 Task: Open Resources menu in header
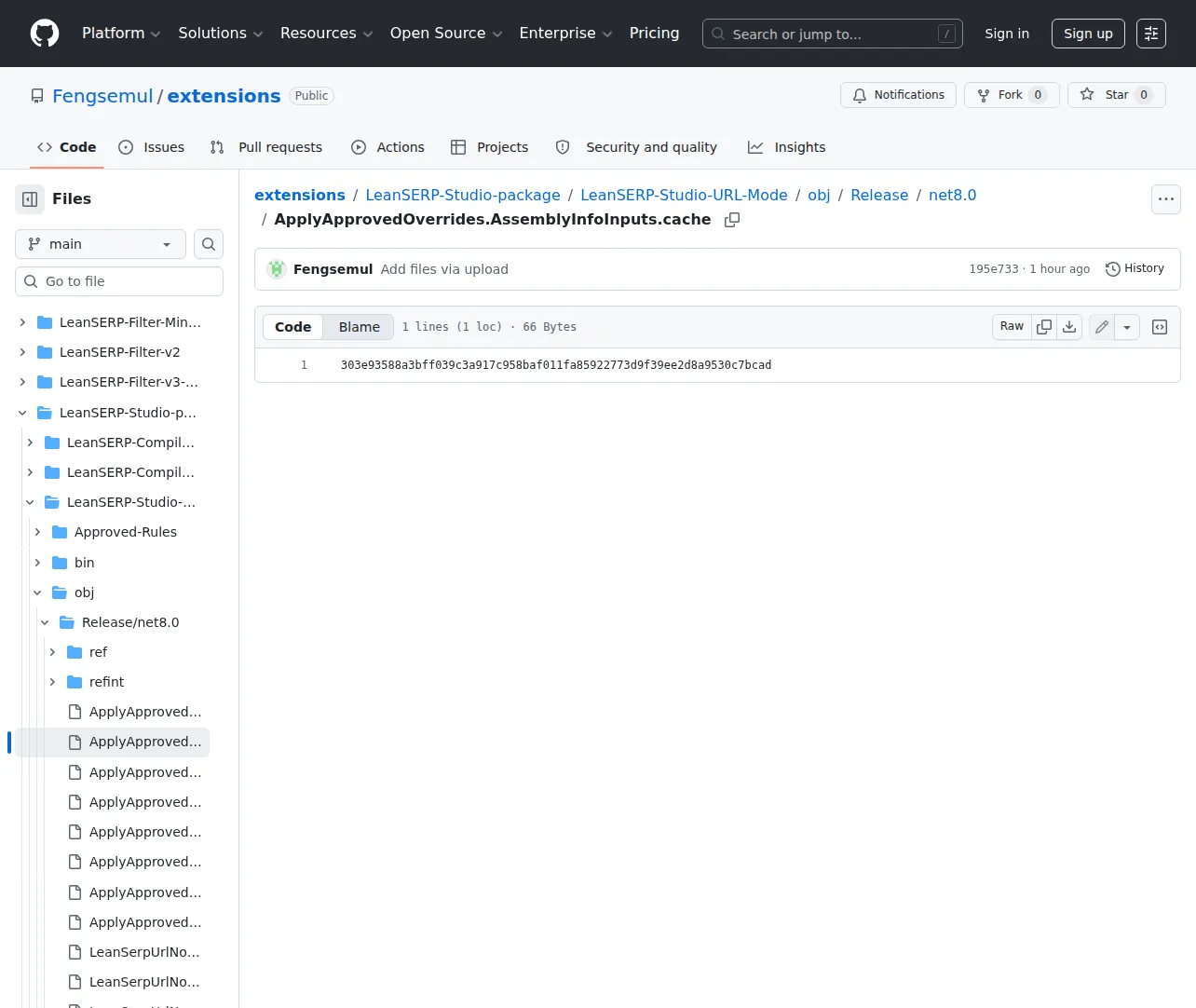point(326,34)
